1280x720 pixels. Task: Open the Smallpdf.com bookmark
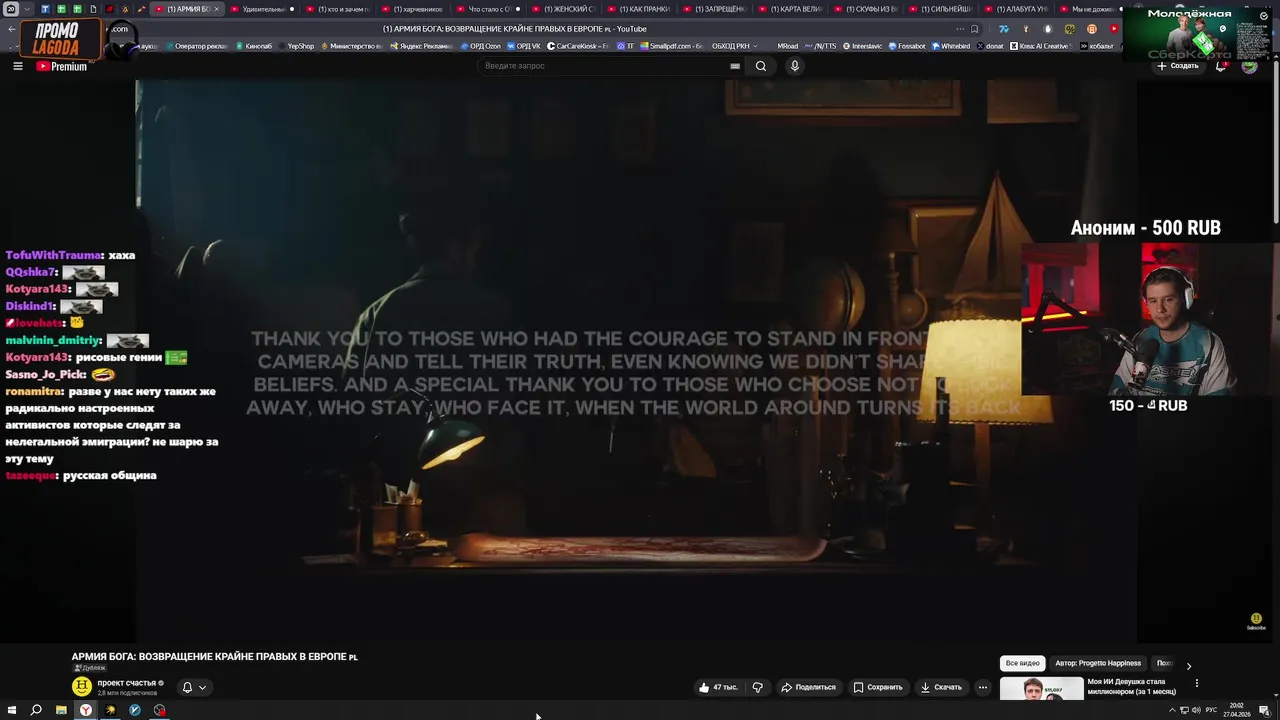click(671, 46)
